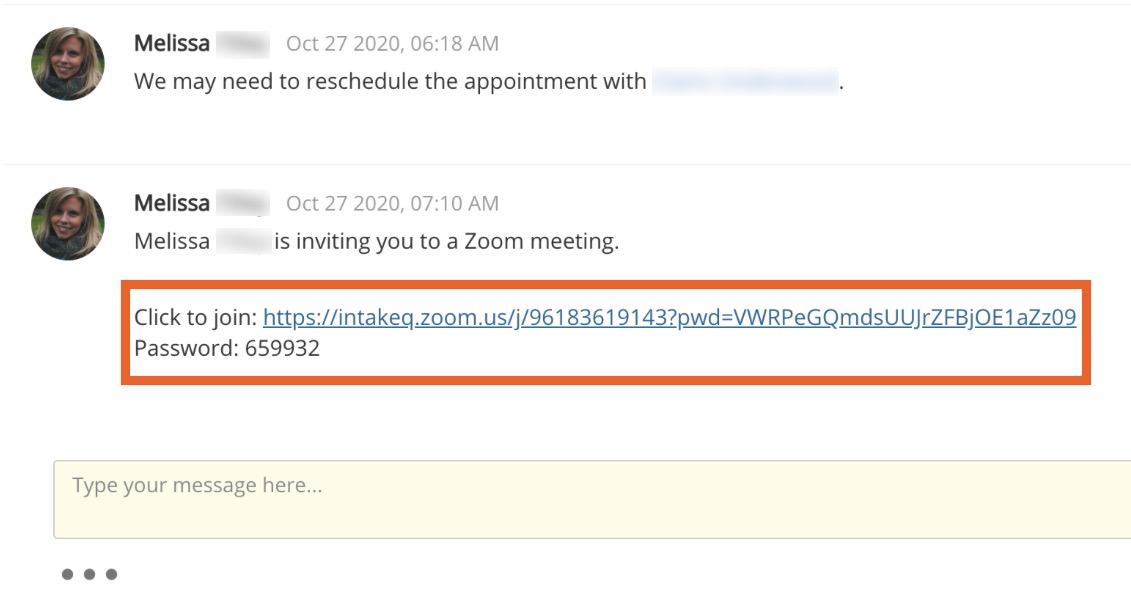Select sender name Melissa on 06:18 AM message
Screen dimensions: 1131x597
click(172, 43)
